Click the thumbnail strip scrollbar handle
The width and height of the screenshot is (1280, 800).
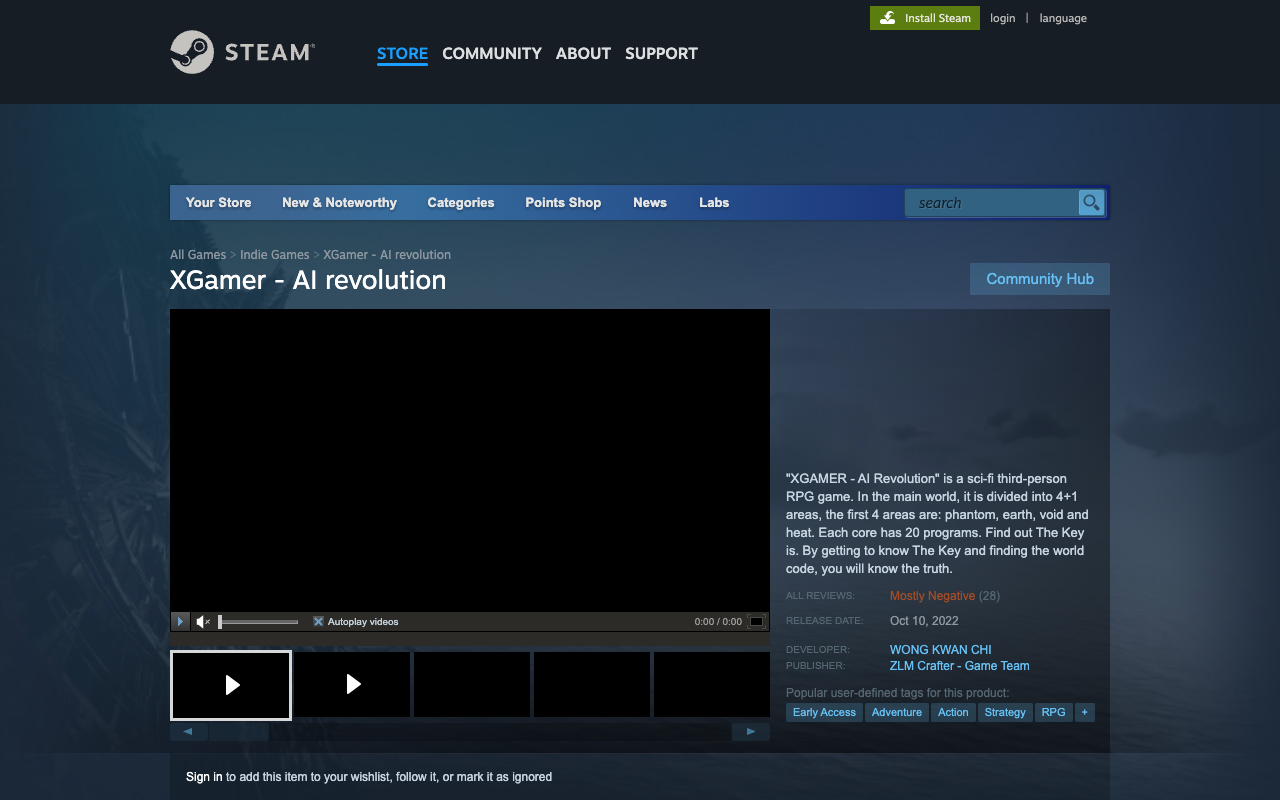coord(239,732)
